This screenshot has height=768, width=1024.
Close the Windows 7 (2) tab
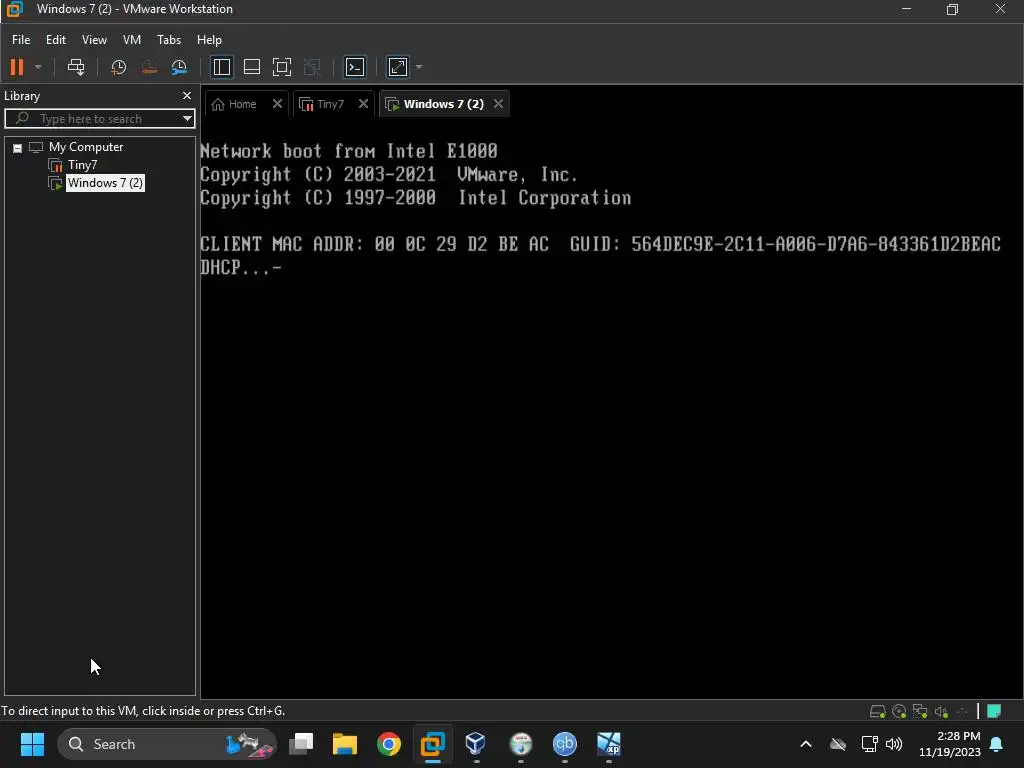[498, 104]
